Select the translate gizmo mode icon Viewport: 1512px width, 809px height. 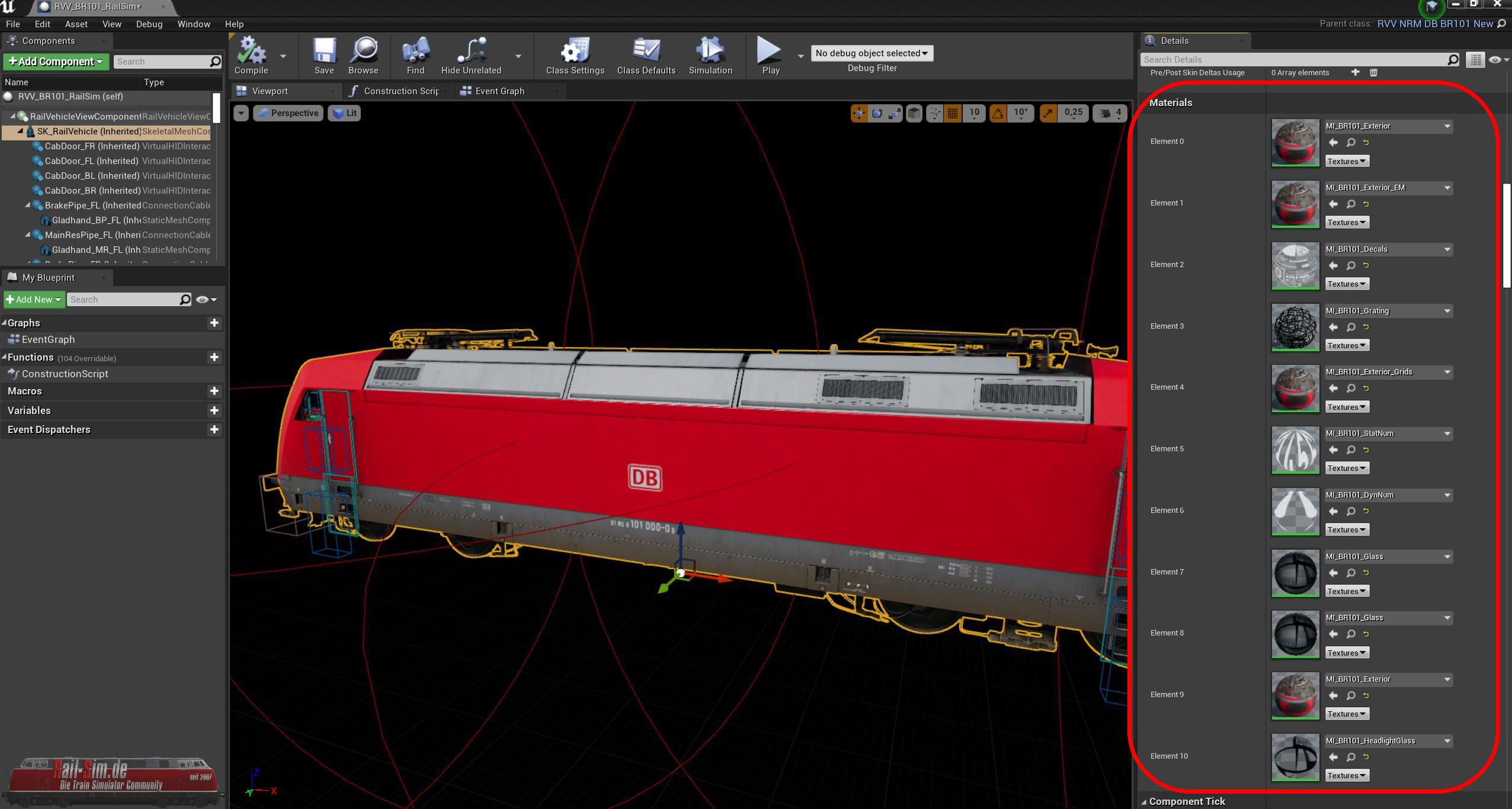(x=858, y=113)
